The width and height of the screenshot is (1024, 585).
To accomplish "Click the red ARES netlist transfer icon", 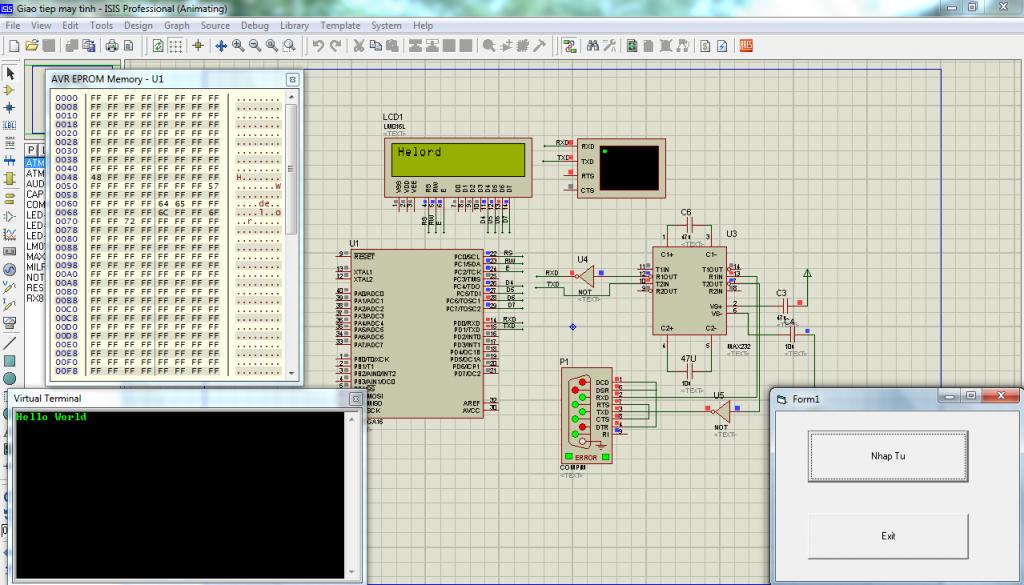I will [x=746, y=45].
